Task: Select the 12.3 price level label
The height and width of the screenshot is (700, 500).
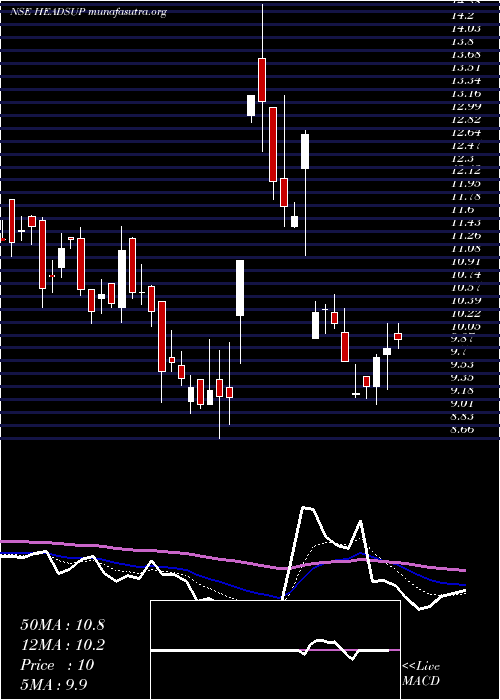Action: click(464, 158)
